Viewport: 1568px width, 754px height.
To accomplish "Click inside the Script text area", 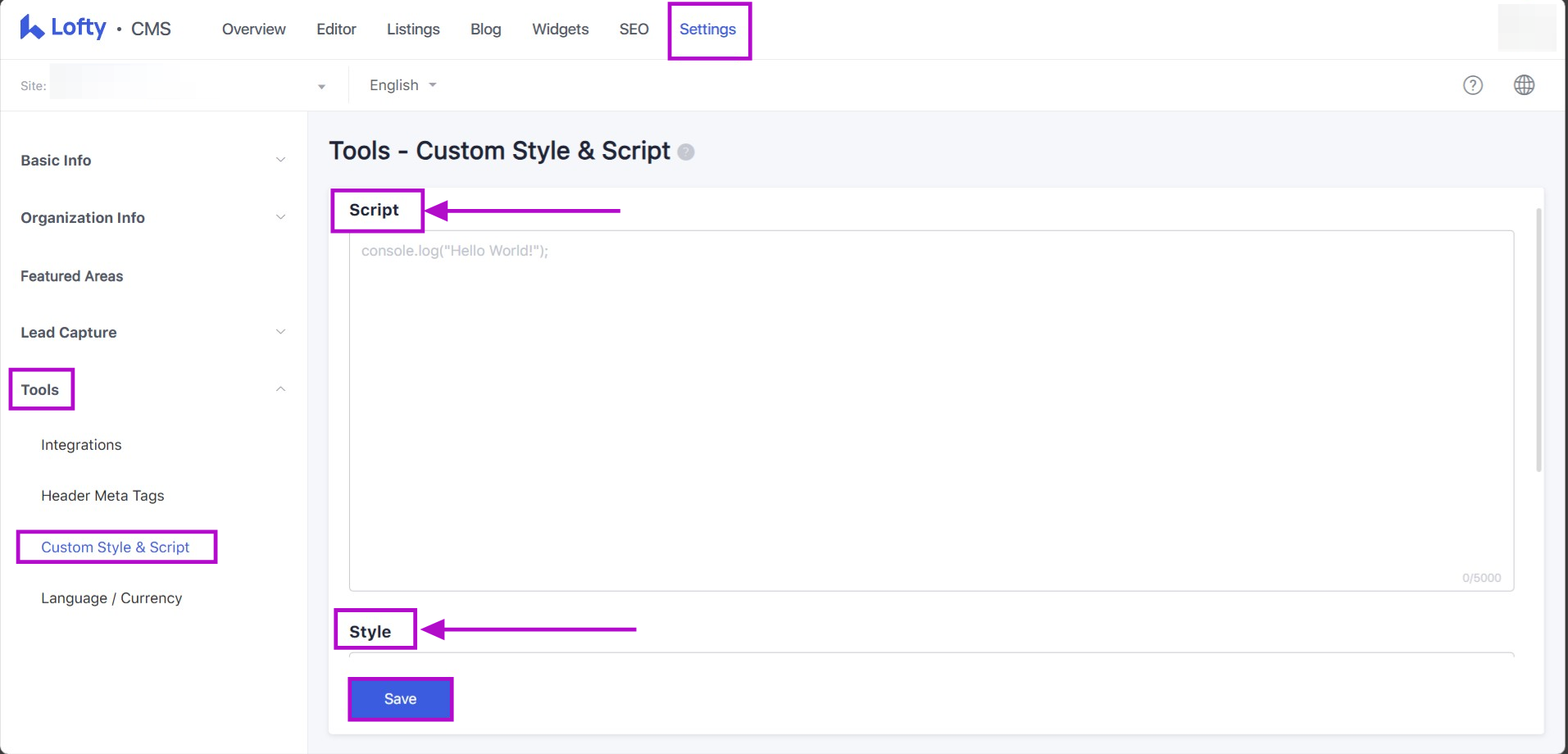I will pyautogui.click(x=930, y=410).
